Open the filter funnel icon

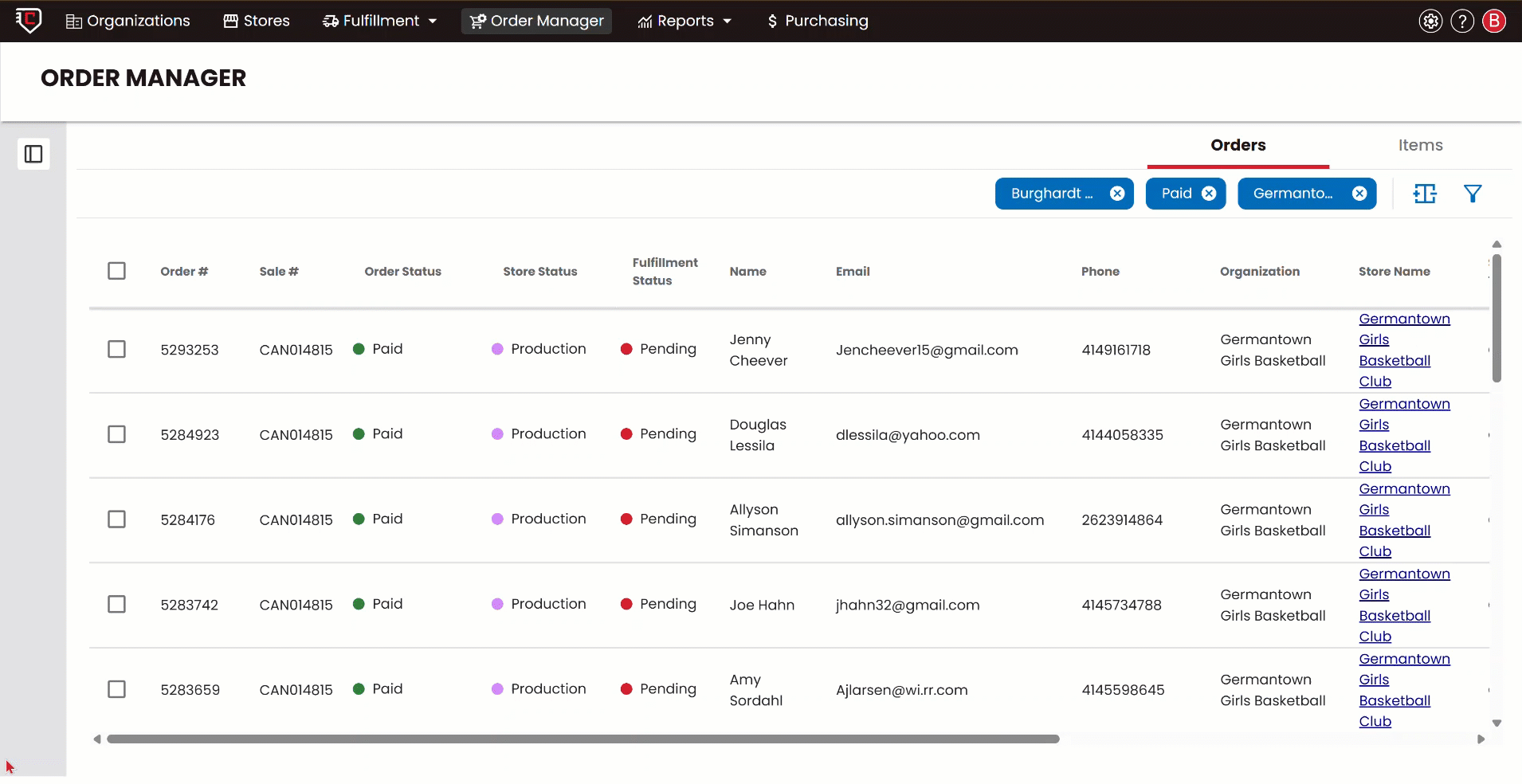[x=1473, y=194]
